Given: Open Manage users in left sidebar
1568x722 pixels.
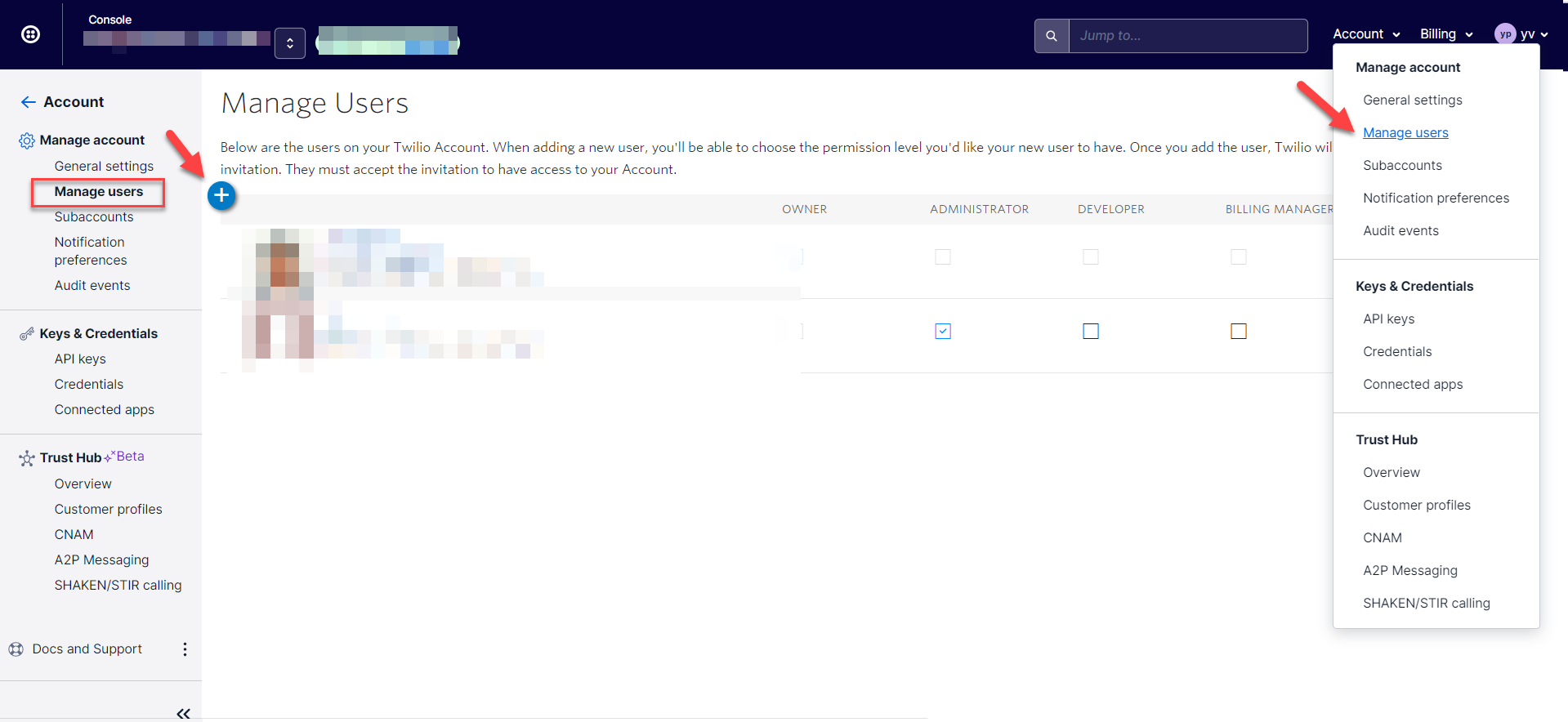Looking at the screenshot, I should [99, 192].
